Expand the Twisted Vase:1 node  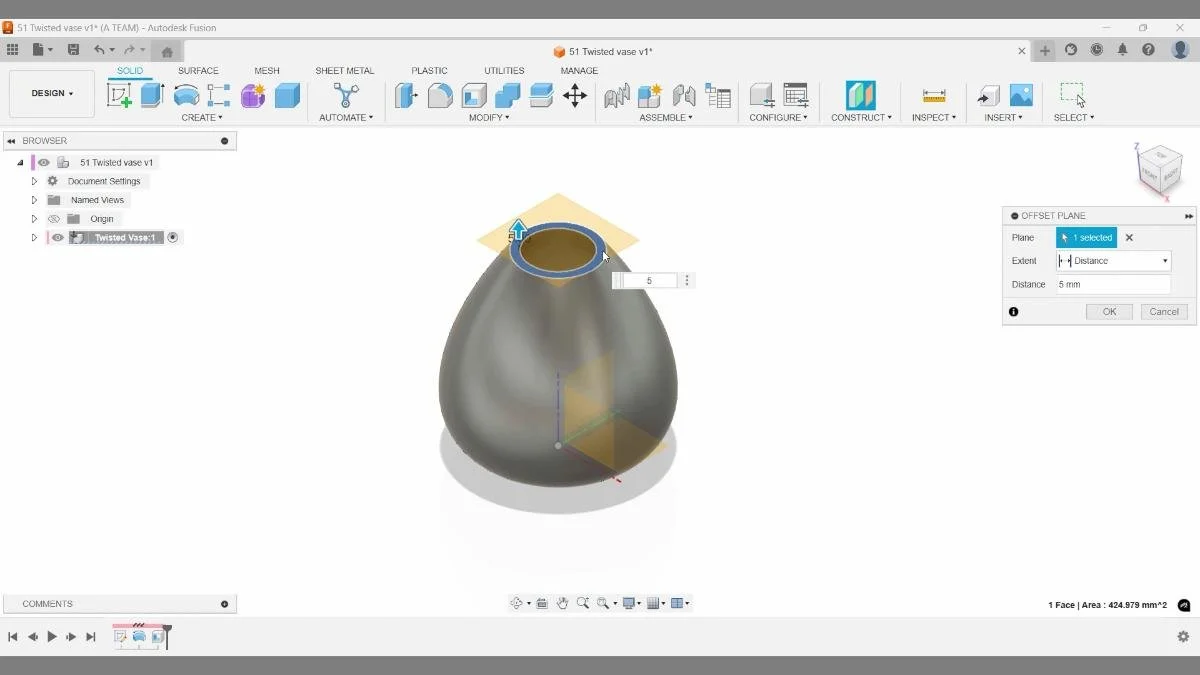click(x=34, y=238)
